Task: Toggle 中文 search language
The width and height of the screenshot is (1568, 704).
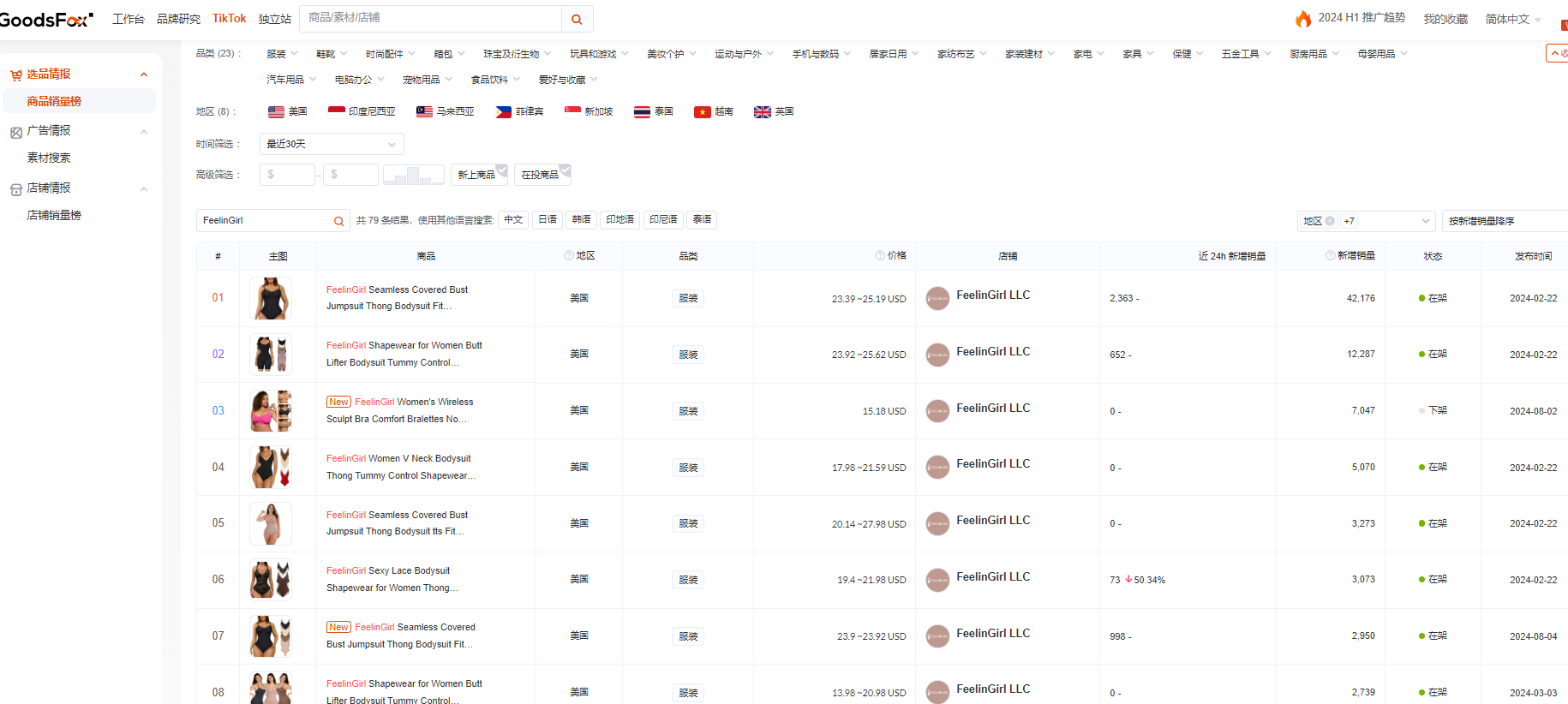Action: [513, 220]
